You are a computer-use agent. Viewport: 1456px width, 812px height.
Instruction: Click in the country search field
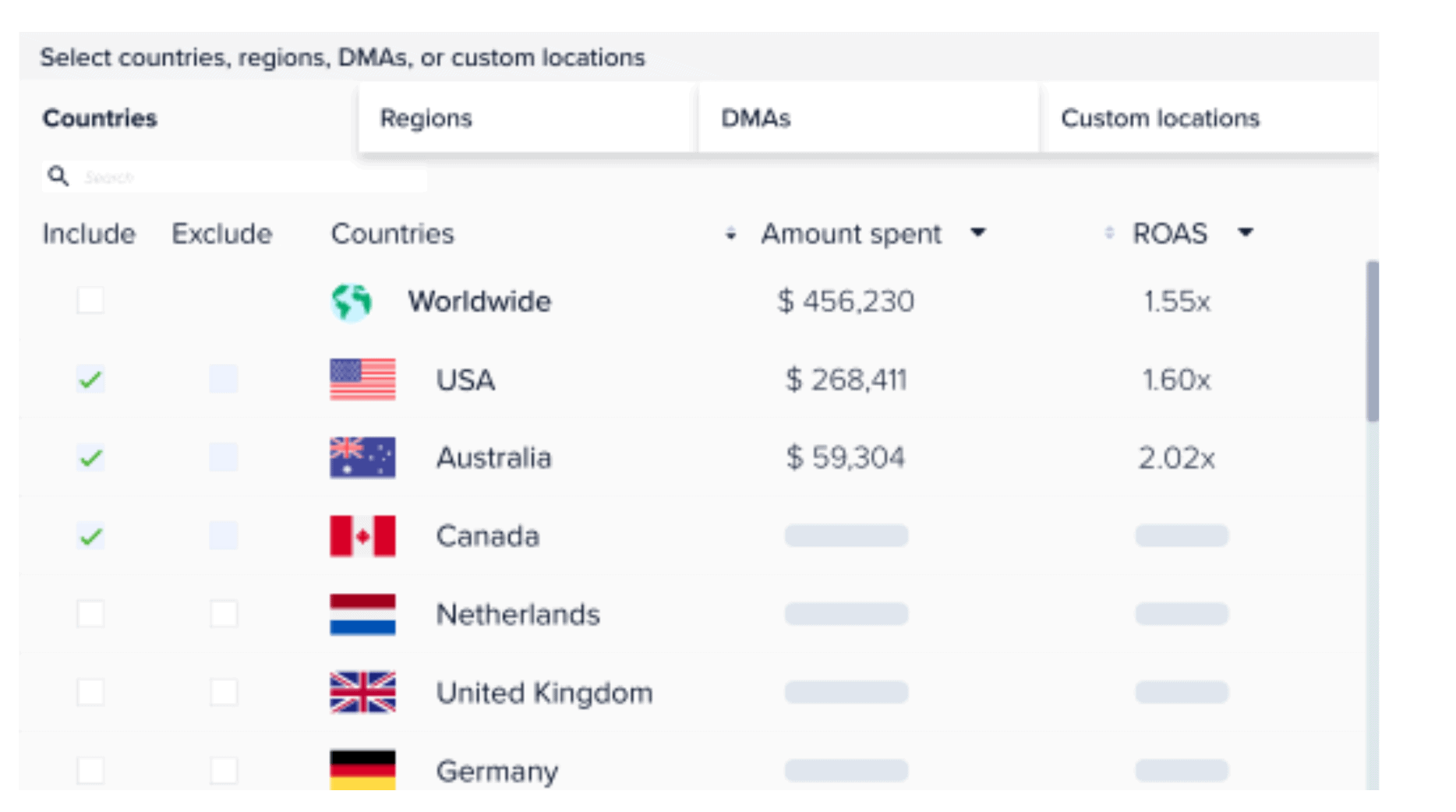point(249,177)
